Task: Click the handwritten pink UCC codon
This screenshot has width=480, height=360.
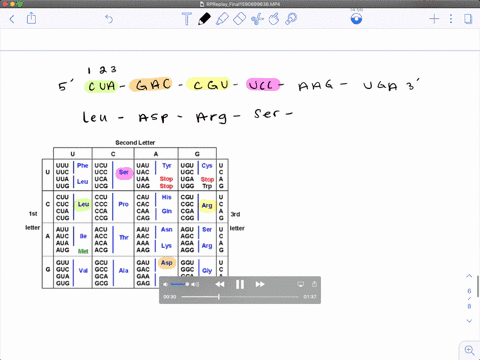Action: coord(263,85)
